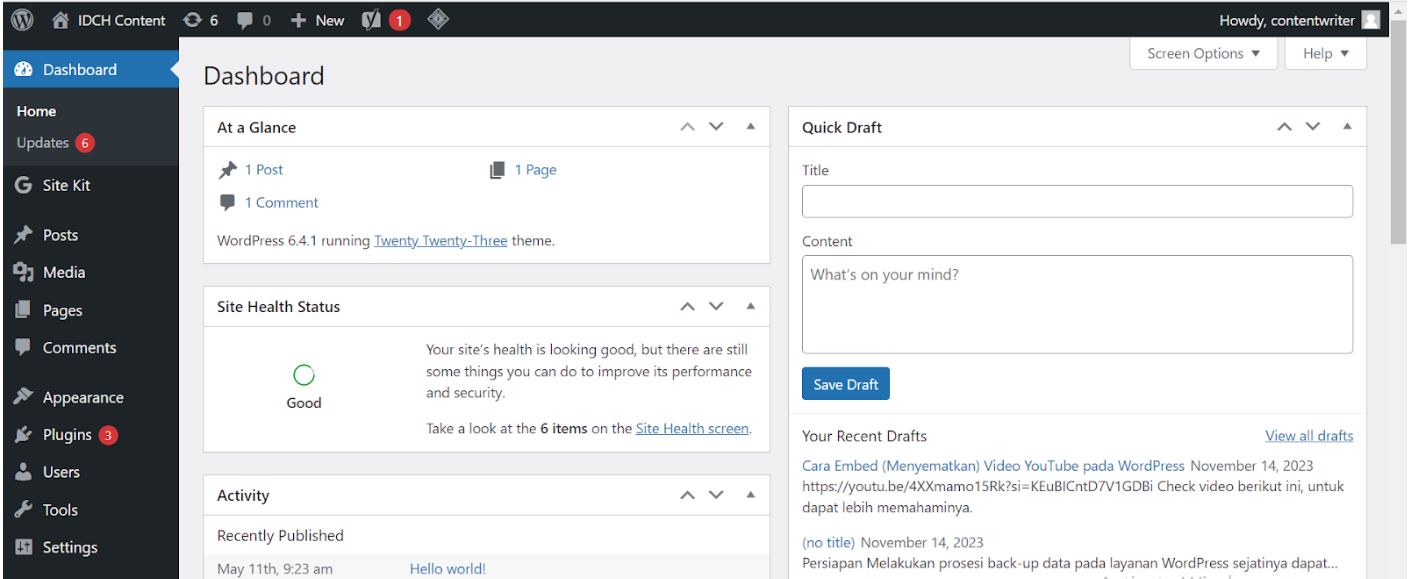Click the Save Draft button
1413x579 pixels.
click(845, 383)
